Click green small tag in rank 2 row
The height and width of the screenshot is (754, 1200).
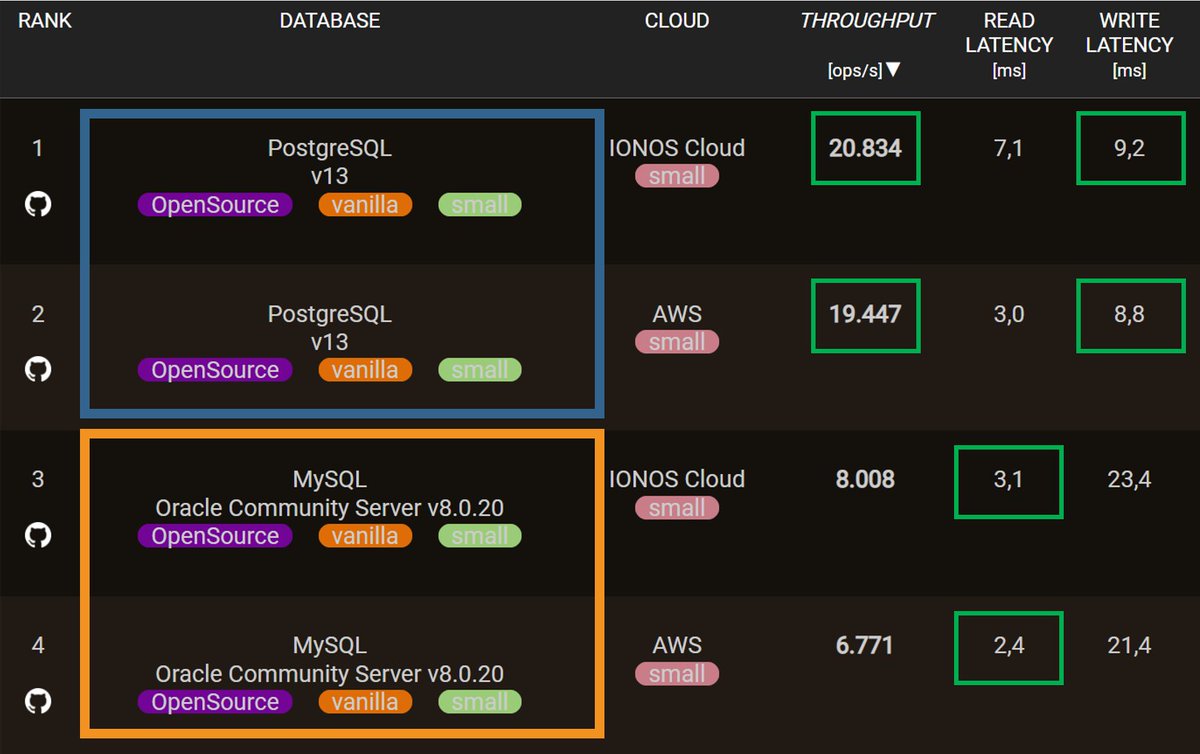pos(480,370)
